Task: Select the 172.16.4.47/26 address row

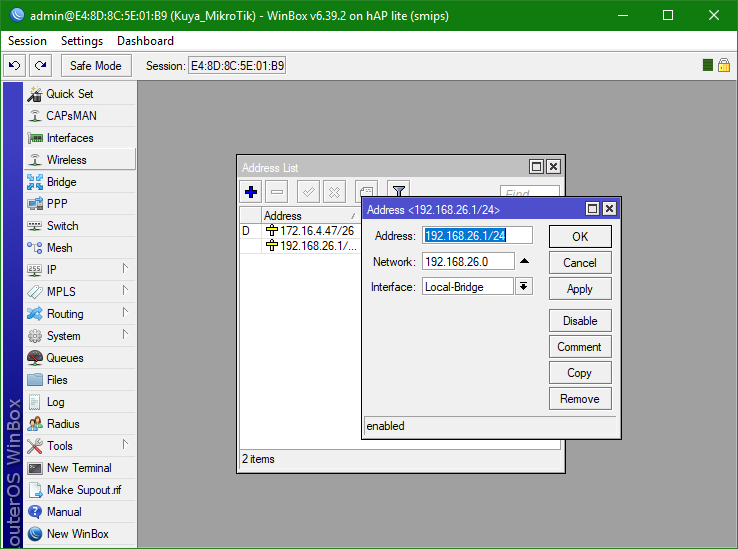Action: pyautogui.click(x=301, y=231)
